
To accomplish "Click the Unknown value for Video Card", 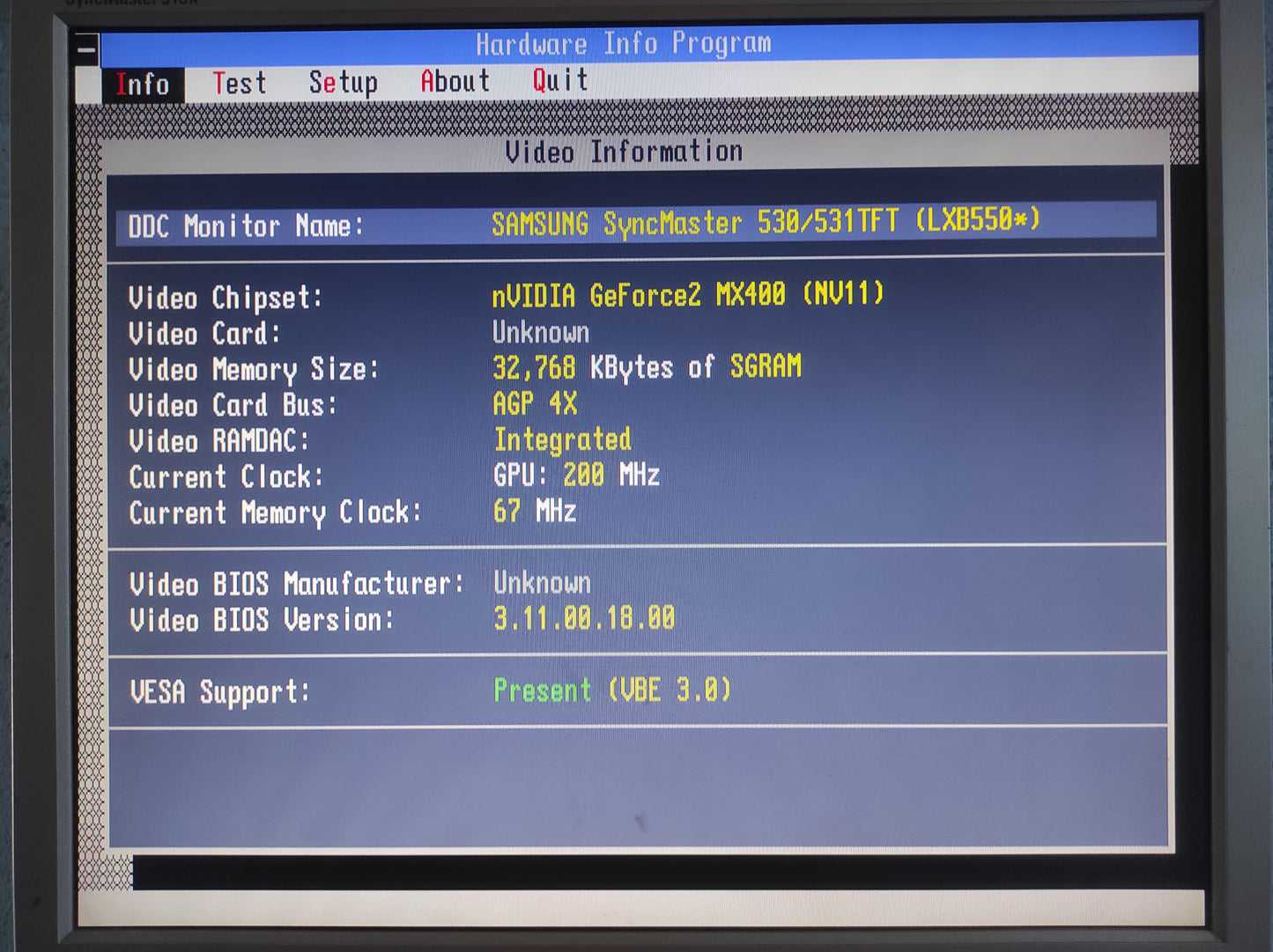I will coord(541,332).
